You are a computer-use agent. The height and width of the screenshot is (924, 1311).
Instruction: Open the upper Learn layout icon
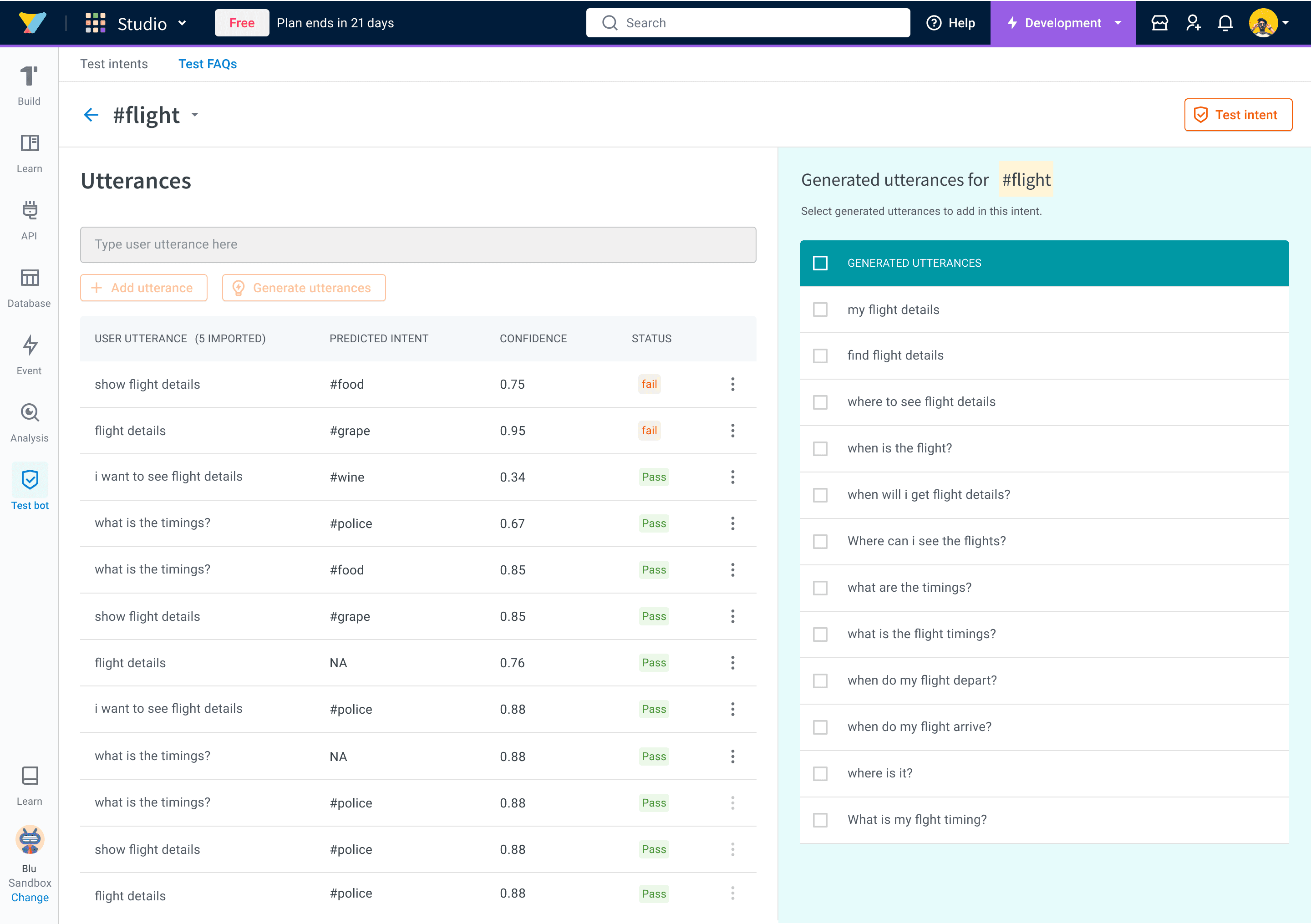pos(29,143)
